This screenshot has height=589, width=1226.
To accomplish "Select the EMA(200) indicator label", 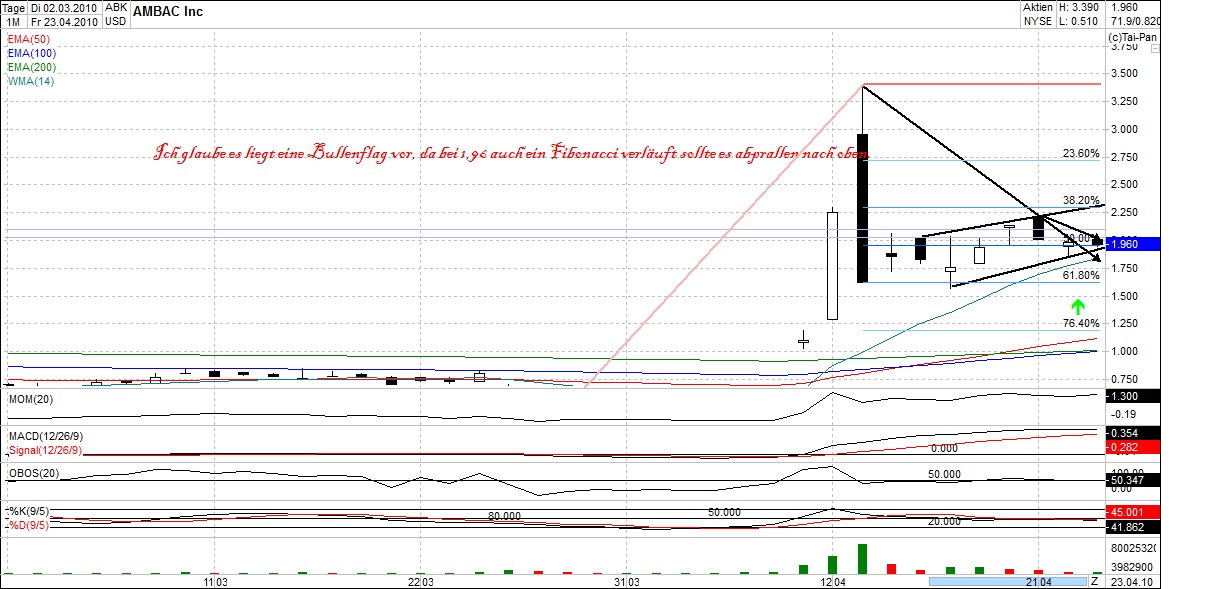I will (x=33, y=67).
